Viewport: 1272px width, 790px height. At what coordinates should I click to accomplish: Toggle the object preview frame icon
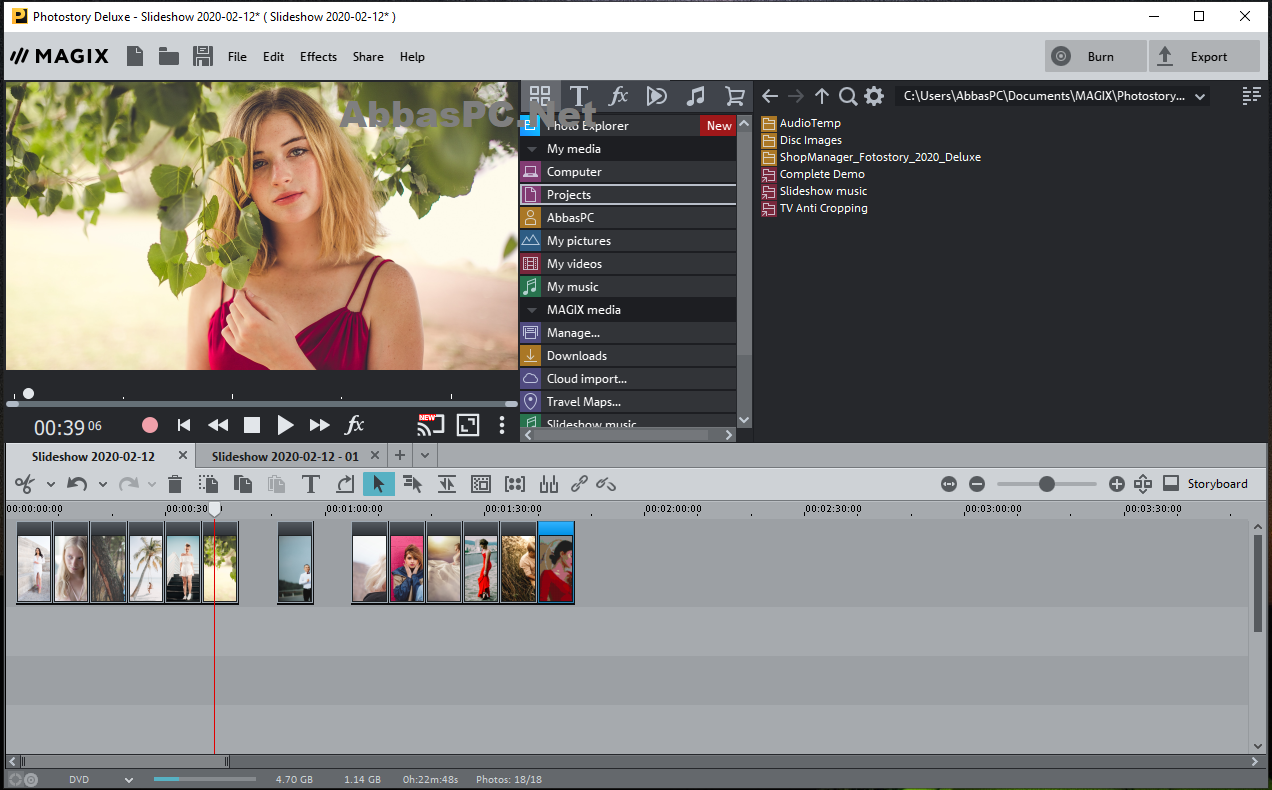click(481, 484)
